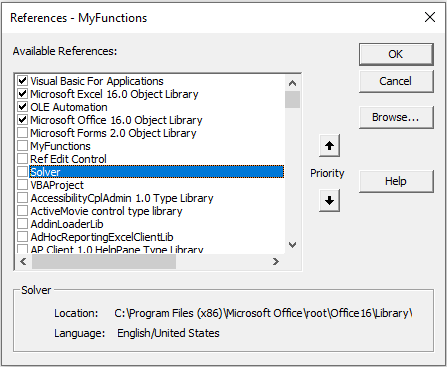The width and height of the screenshot is (447, 367).
Task: Select ActiveMovie control type library text
Action: pyautogui.click(x=106, y=211)
